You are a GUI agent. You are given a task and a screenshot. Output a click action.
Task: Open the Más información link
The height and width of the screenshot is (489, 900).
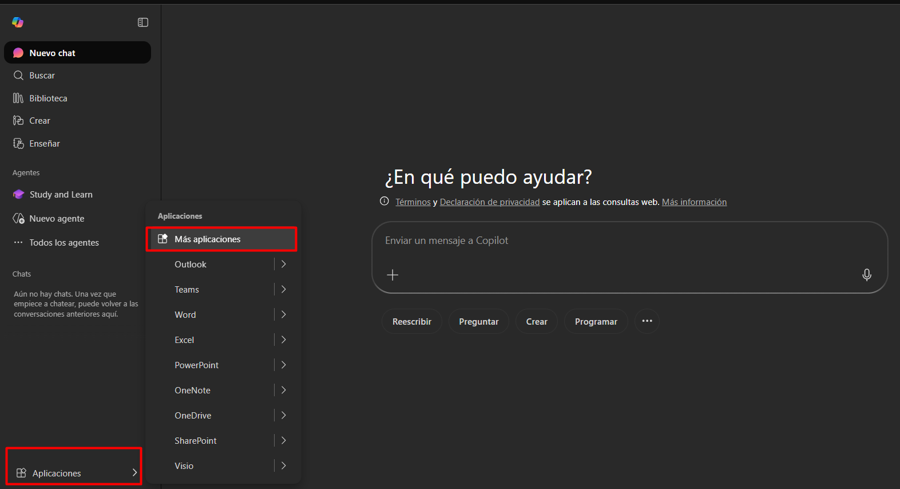[x=694, y=202]
